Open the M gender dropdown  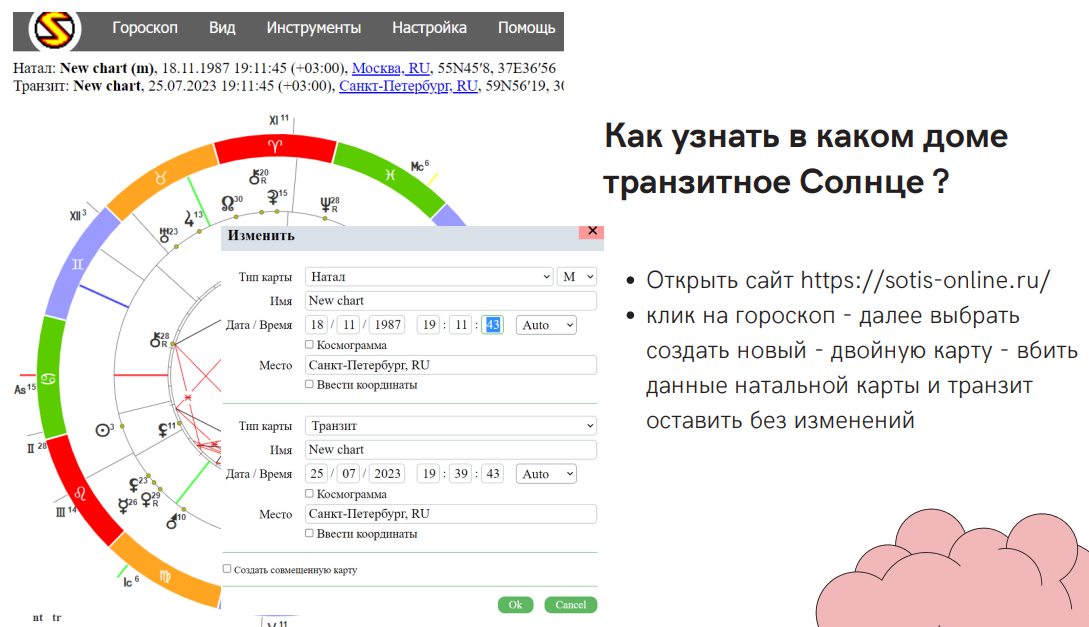(576, 276)
